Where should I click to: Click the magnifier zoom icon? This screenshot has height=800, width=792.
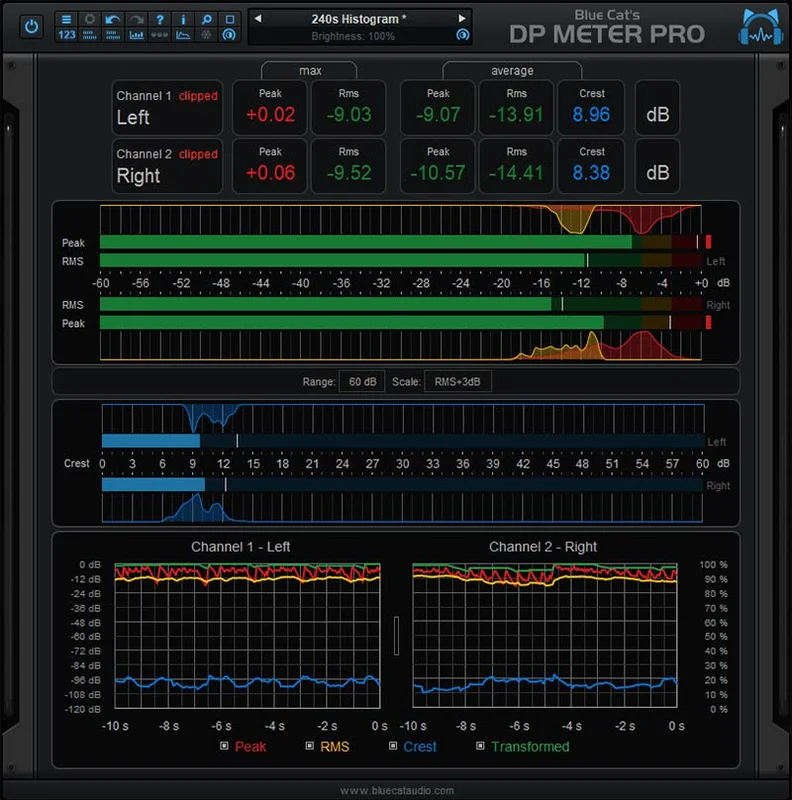[207, 19]
